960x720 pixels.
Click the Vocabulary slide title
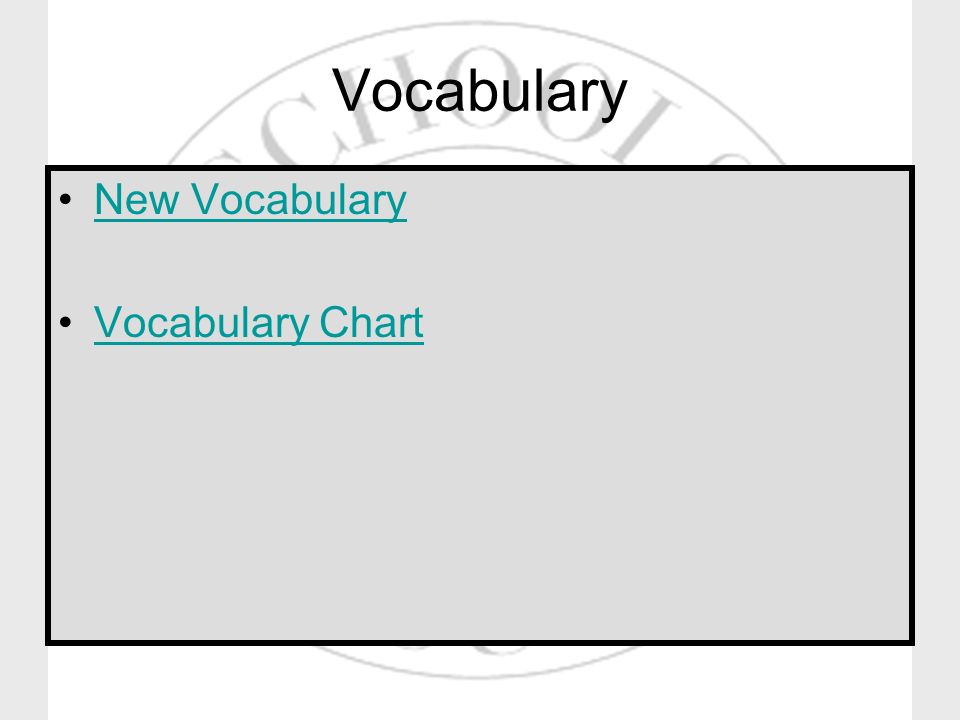pyautogui.click(x=480, y=92)
